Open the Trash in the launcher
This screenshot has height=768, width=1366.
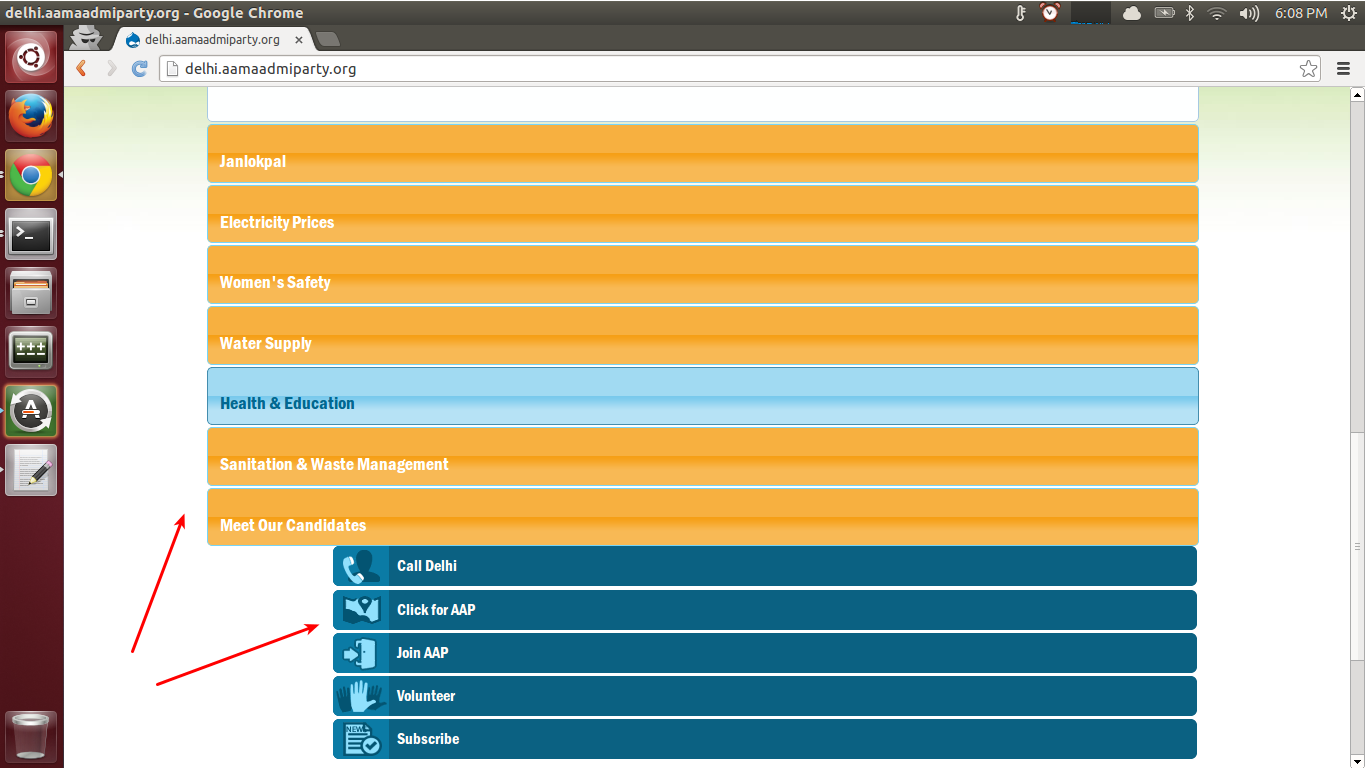pyautogui.click(x=32, y=737)
